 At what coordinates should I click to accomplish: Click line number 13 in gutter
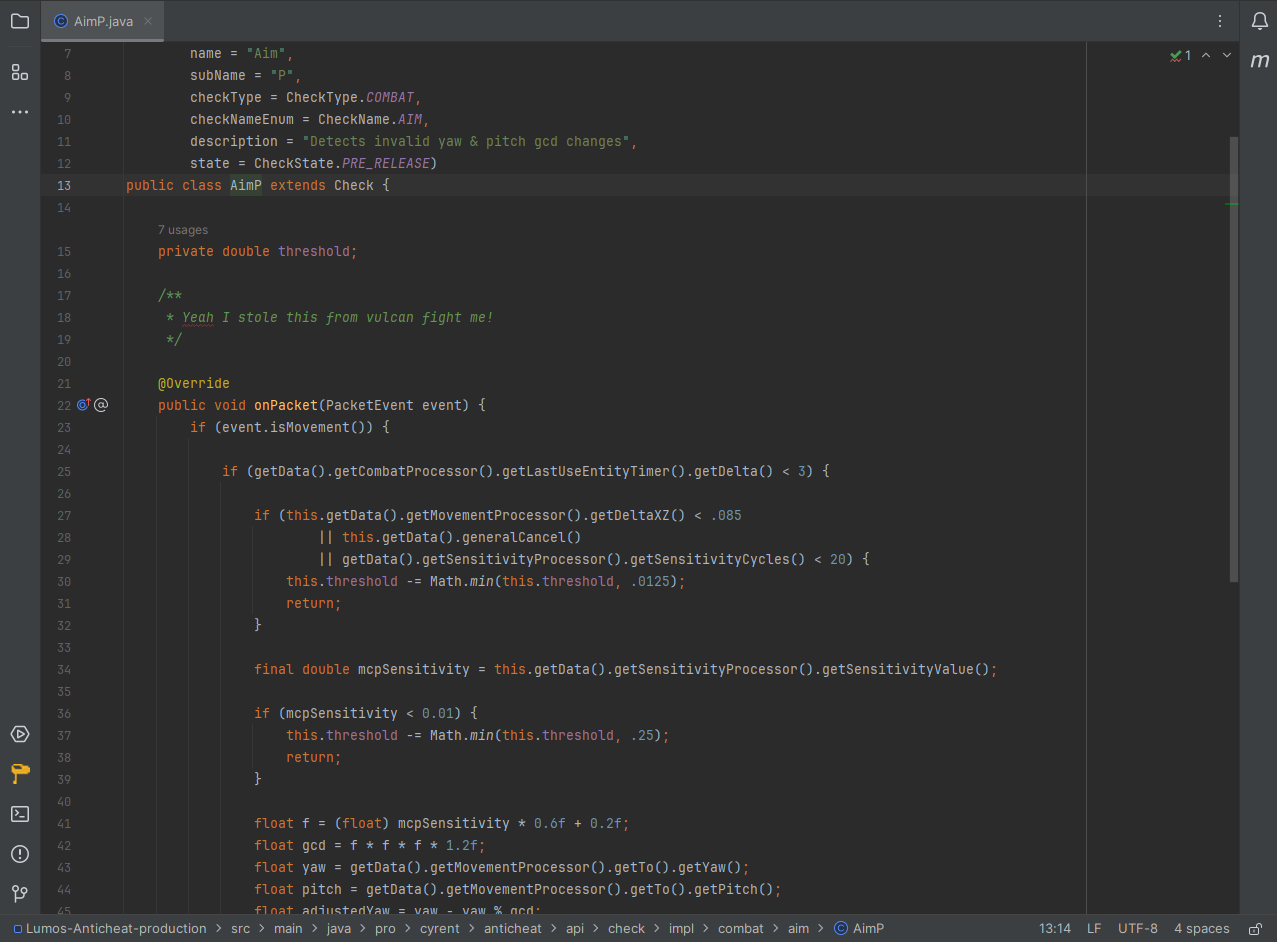click(64, 186)
